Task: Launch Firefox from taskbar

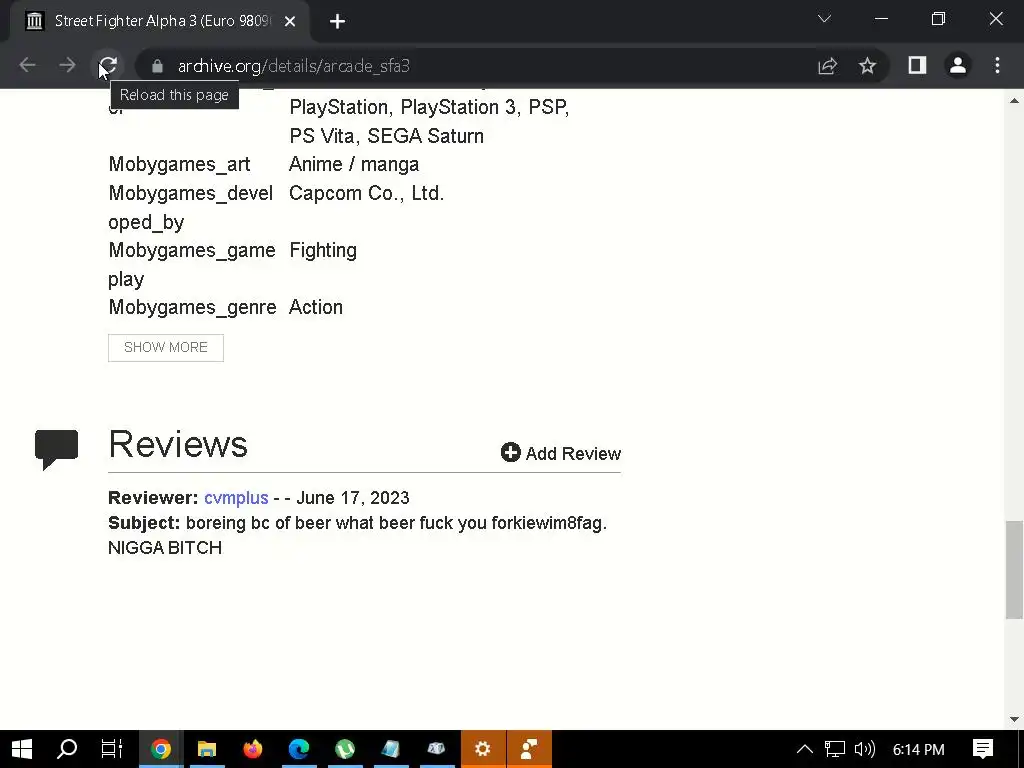Action: tap(253, 749)
